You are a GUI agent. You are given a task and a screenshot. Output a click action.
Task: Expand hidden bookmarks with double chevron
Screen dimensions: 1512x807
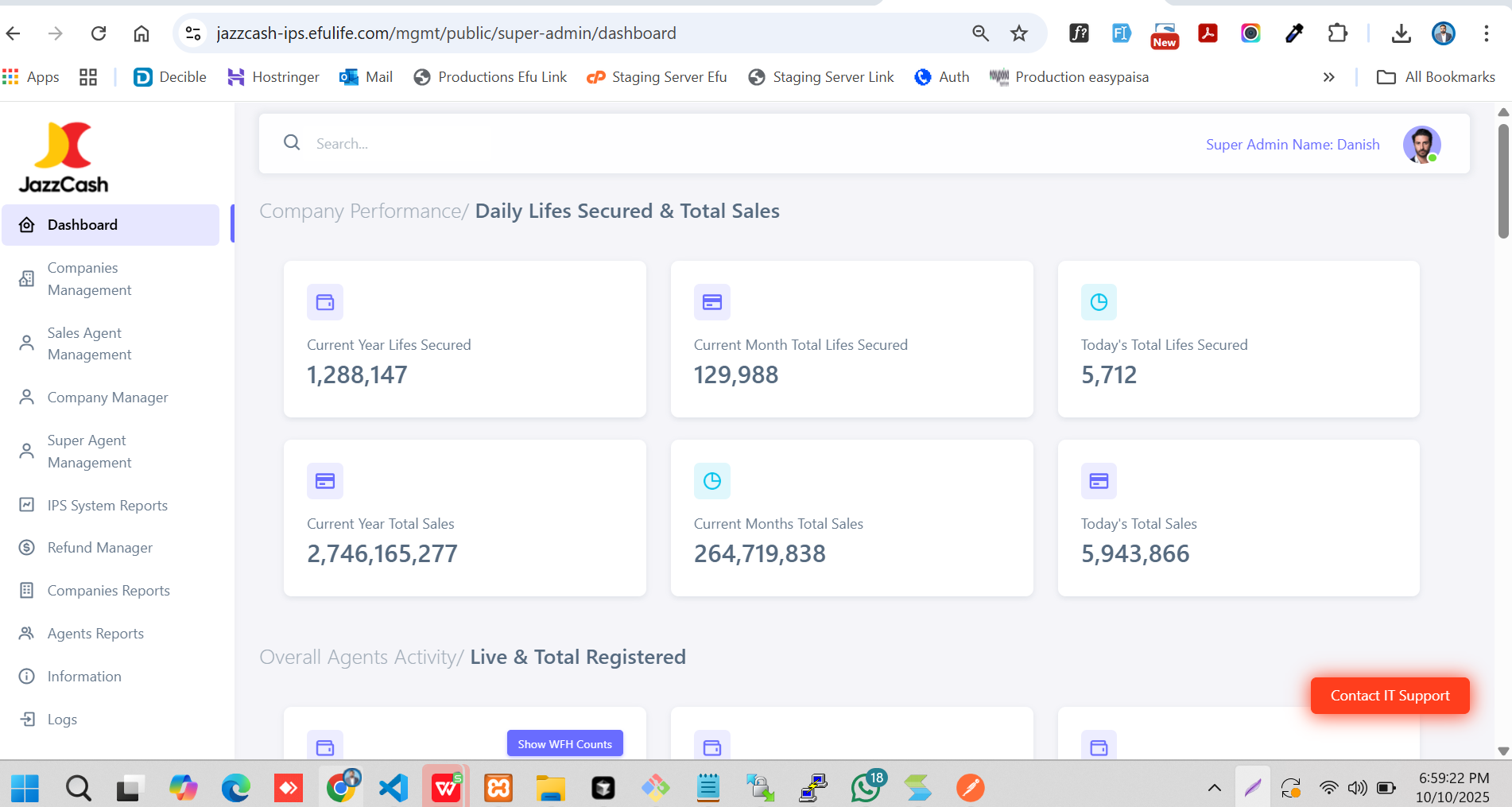[x=1328, y=77]
